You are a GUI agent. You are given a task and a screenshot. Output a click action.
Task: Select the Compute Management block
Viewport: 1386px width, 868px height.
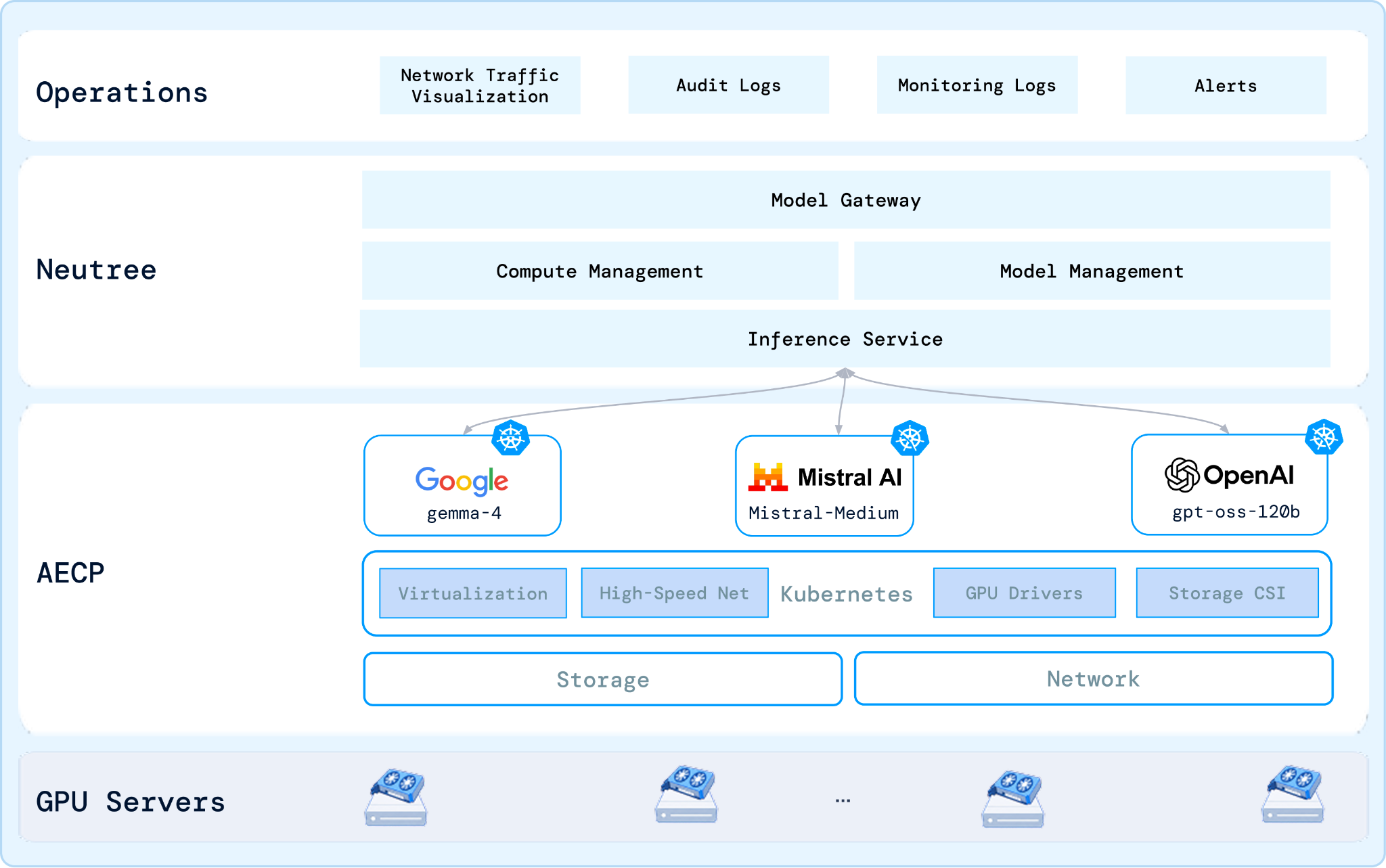pyautogui.click(x=600, y=271)
